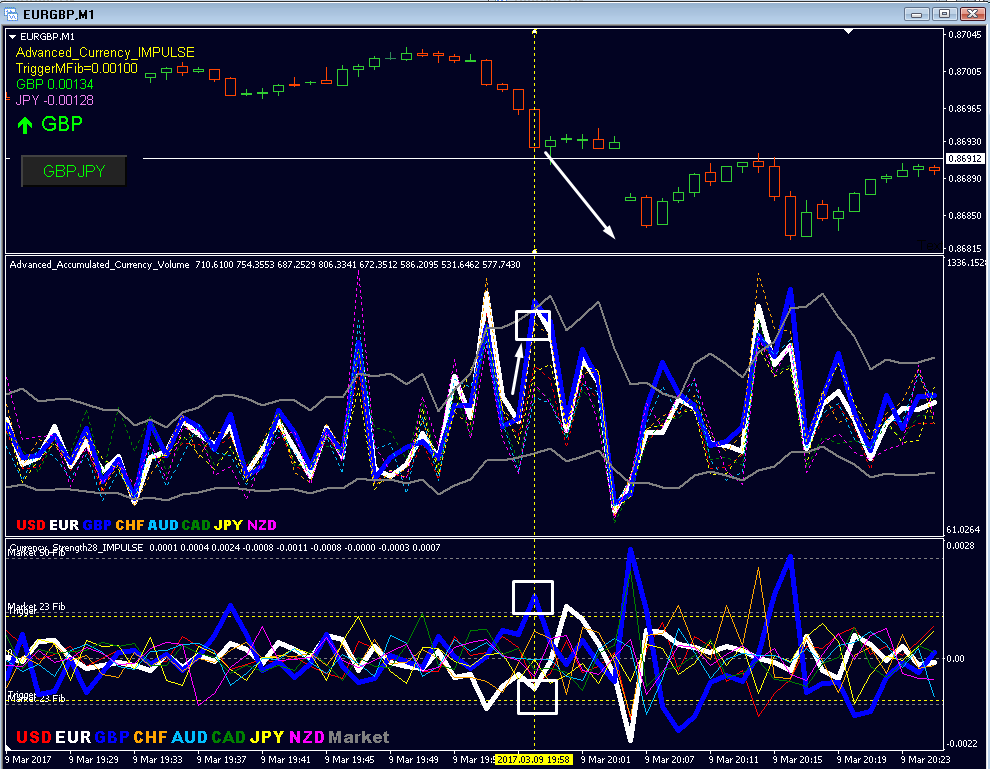Image resolution: width=990 pixels, height=769 pixels.
Task: Select upper white rectangle in Strength28 panel
Action: [x=533, y=597]
